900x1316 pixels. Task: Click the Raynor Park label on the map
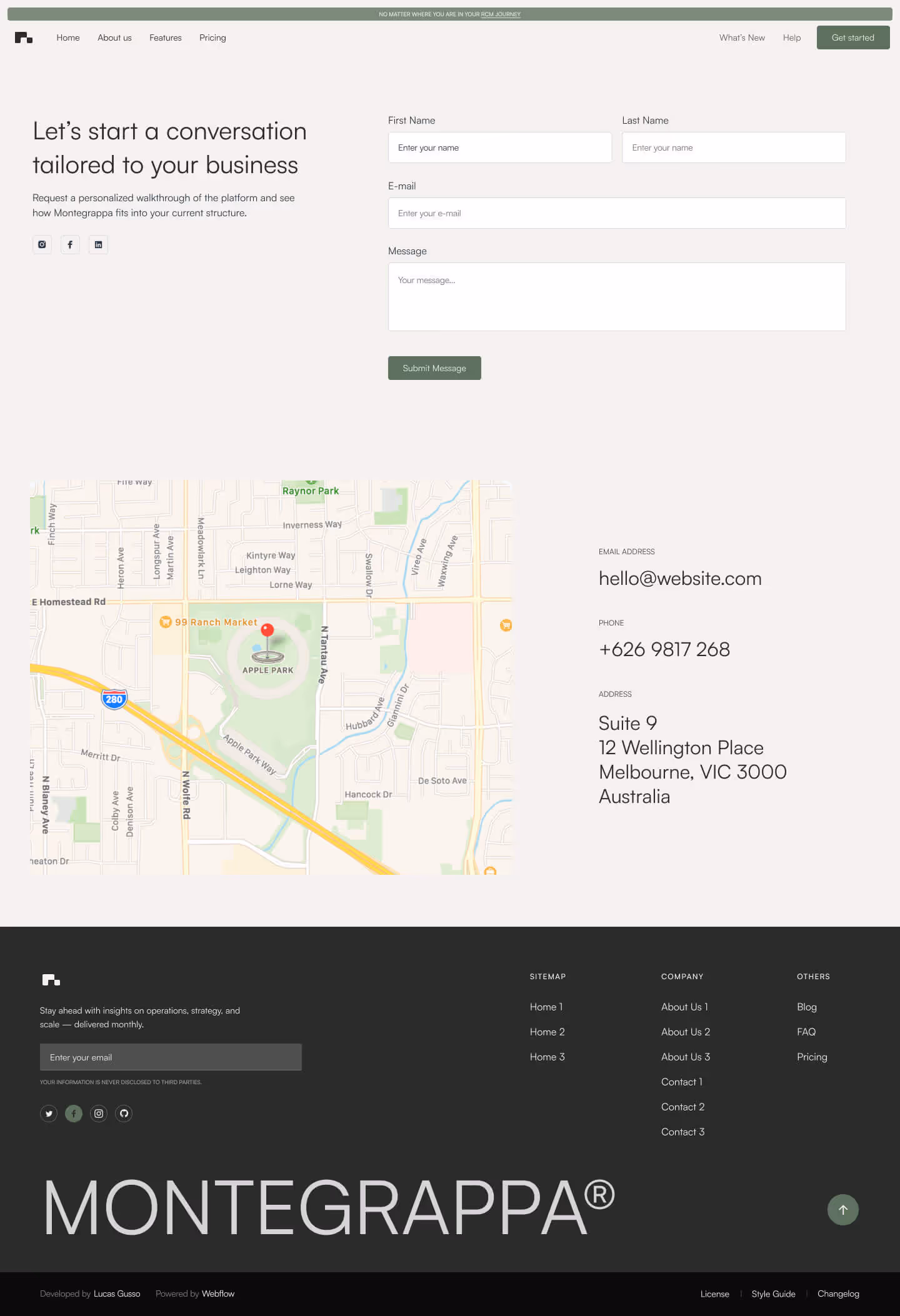point(311,491)
